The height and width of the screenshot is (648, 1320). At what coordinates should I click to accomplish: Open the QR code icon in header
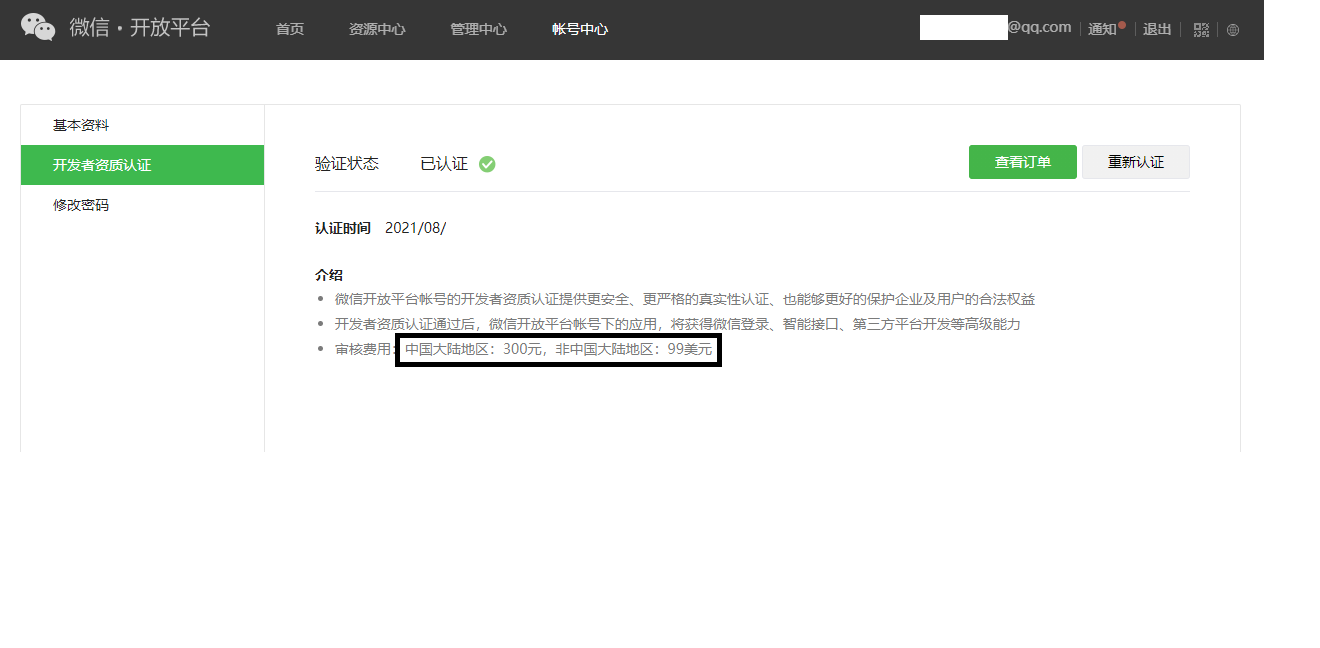pos(1201,30)
